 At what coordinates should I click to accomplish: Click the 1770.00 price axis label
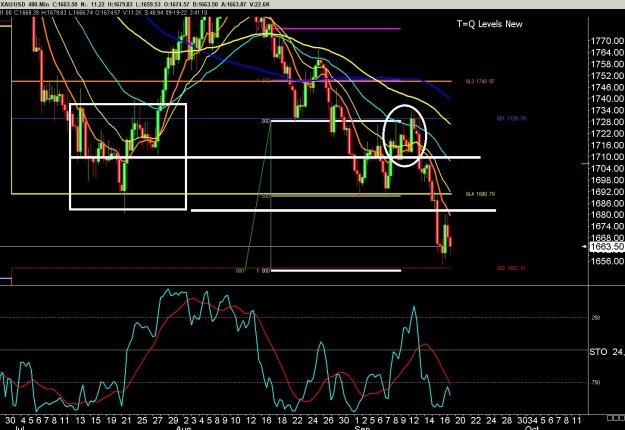tap(607, 41)
